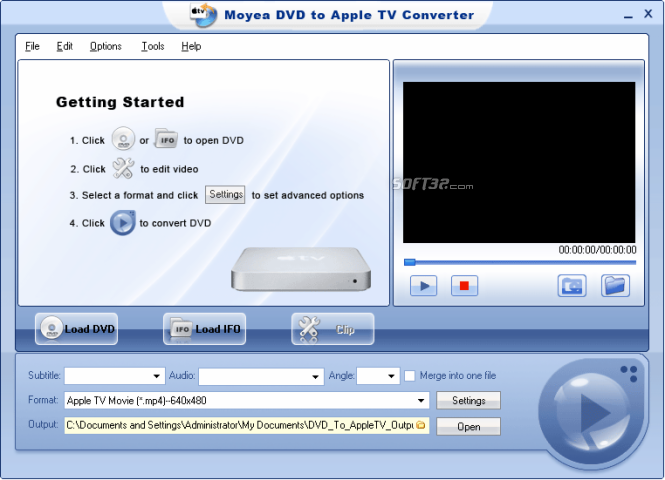The width and height of the screenshot is (665, 480).
Task: Enable Merge into one file checkbox
Action: (x=410, y=376)
